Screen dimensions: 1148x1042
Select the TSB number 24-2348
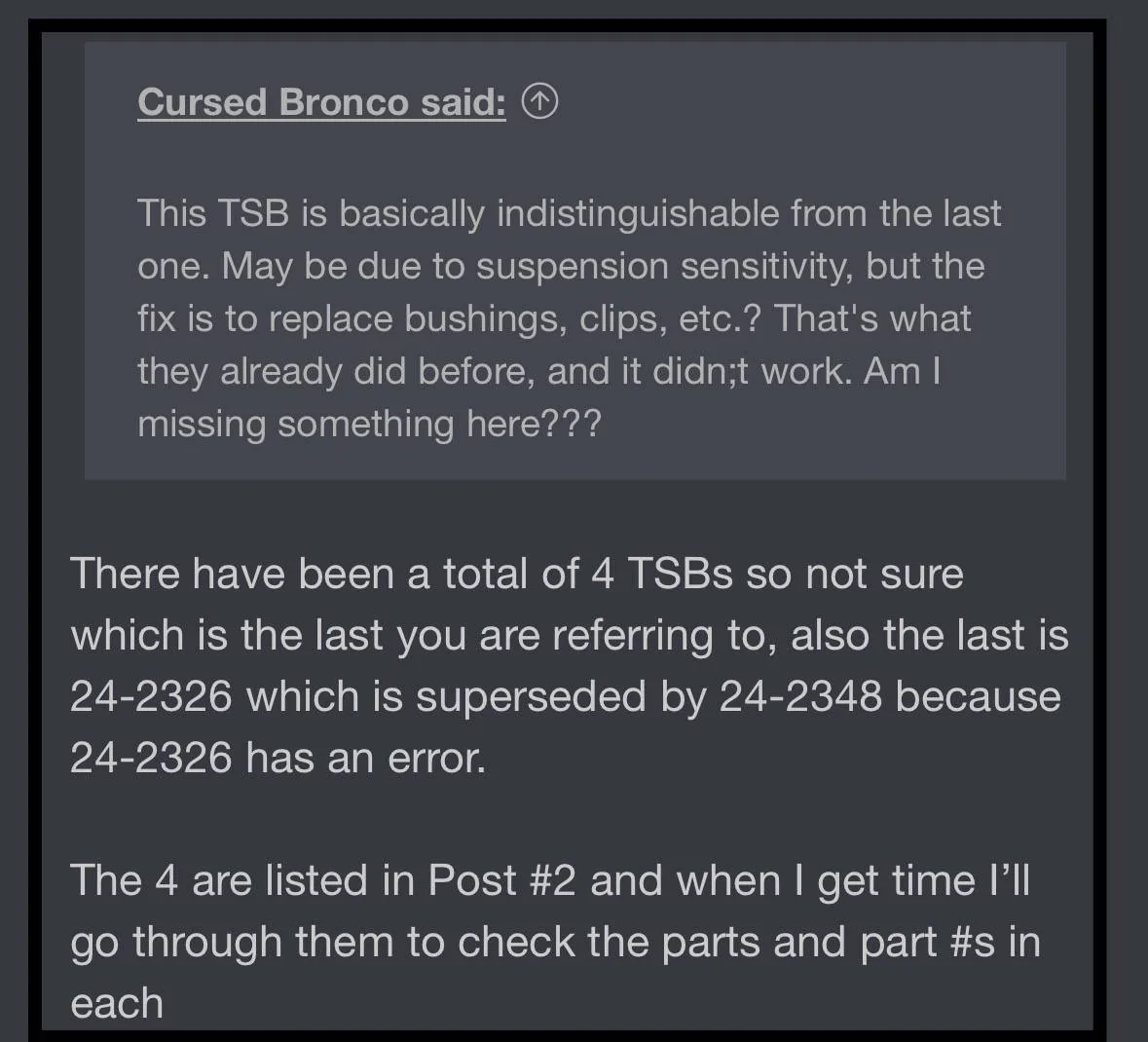800,696
